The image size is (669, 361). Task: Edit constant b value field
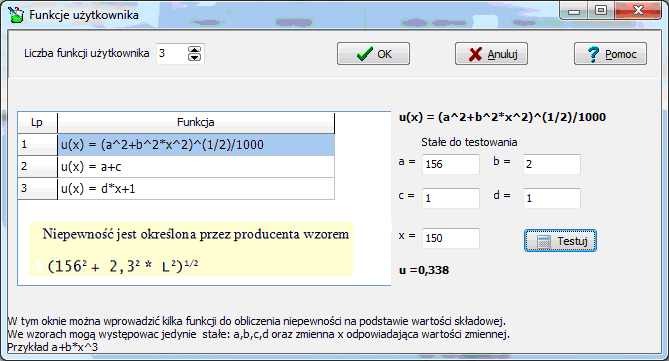(x=552, y=164)
